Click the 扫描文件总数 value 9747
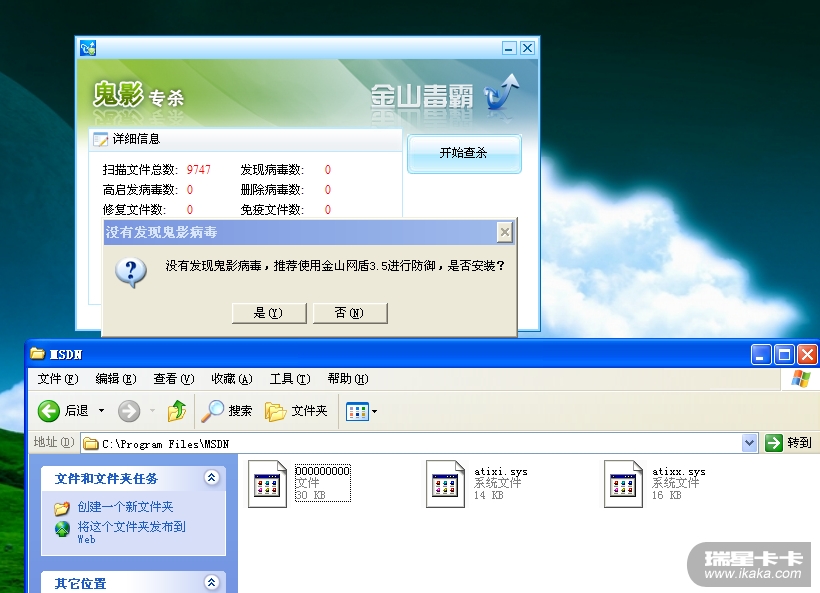The height and width of the screenshot is (593, 820). coord(199,169)
